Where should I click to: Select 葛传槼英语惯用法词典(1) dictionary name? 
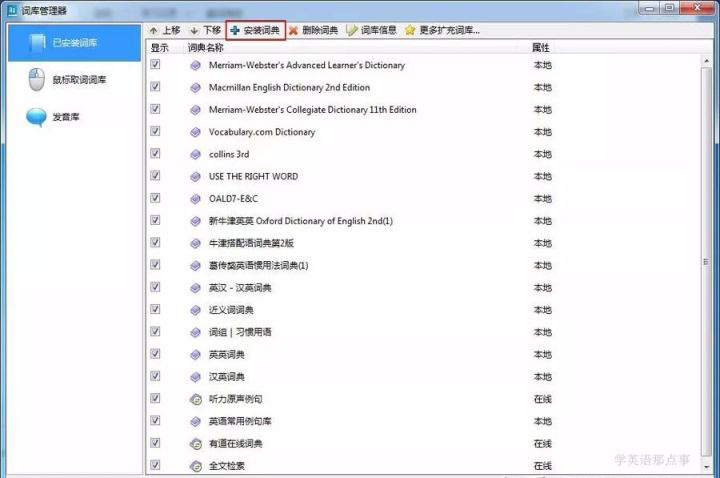(x=259, y=265)
